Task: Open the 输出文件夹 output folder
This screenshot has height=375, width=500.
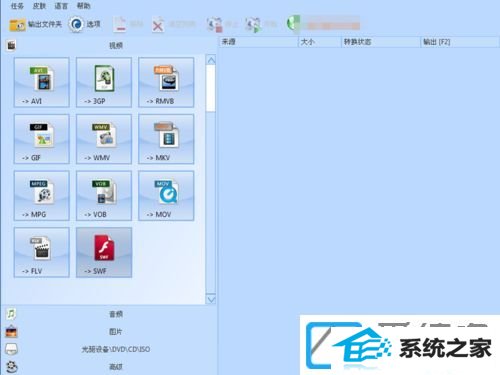Action: pos(35,24)
